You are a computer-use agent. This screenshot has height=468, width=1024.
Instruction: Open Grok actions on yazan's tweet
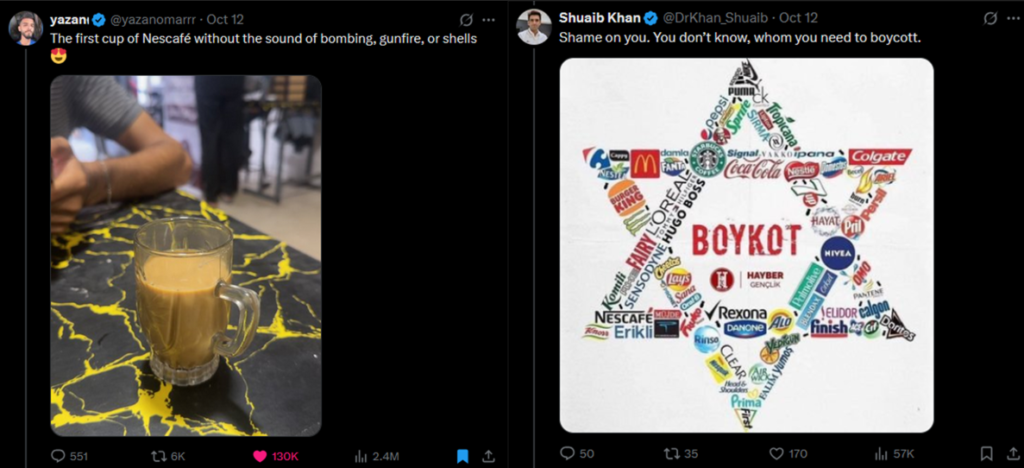pos(465,20)
